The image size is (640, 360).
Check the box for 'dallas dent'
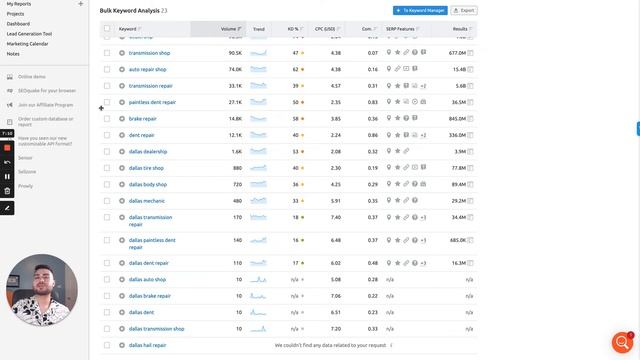pyautogui.click(x=107, y=312)
